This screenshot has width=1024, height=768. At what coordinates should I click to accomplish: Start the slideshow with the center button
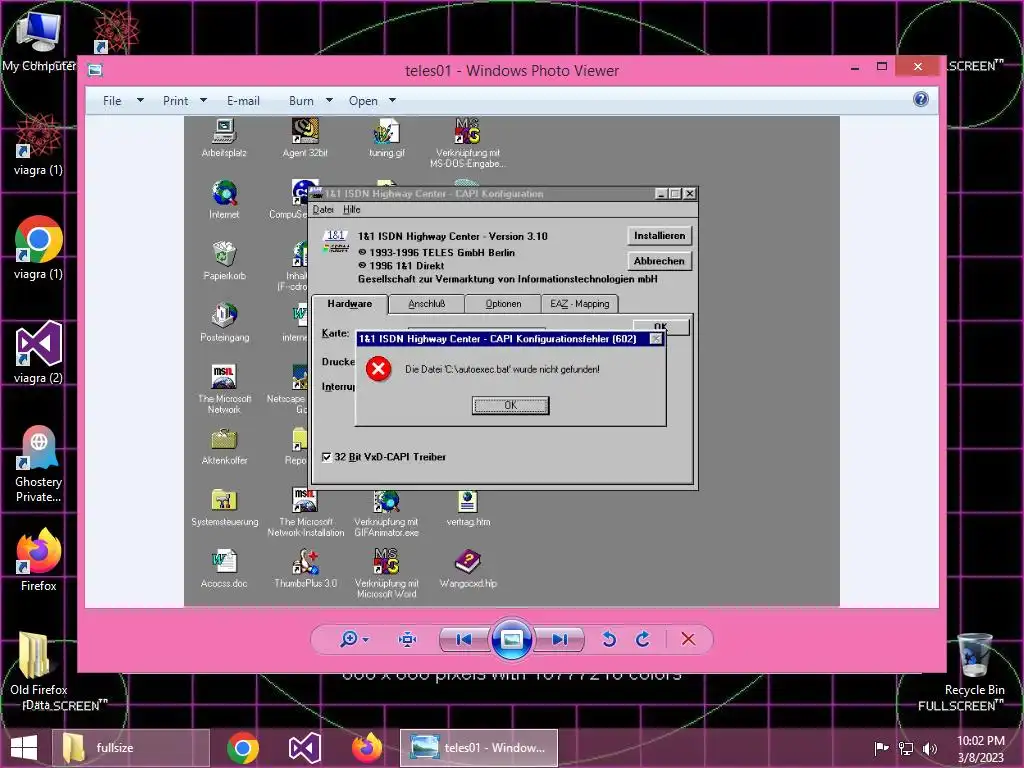[511, 639]
